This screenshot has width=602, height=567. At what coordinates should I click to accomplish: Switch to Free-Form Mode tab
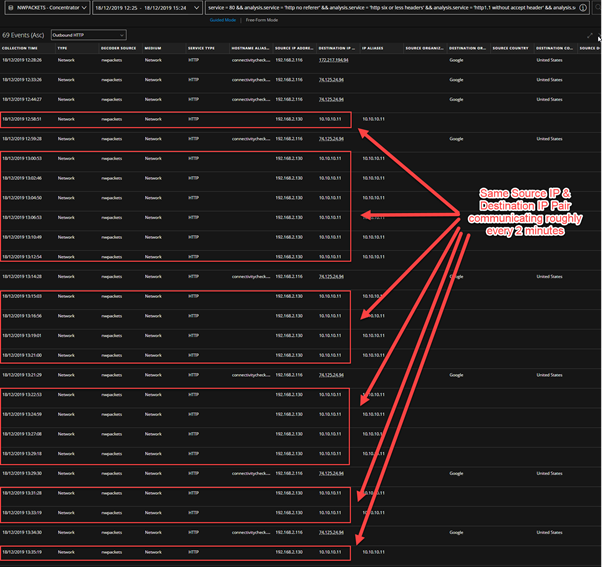260,20
